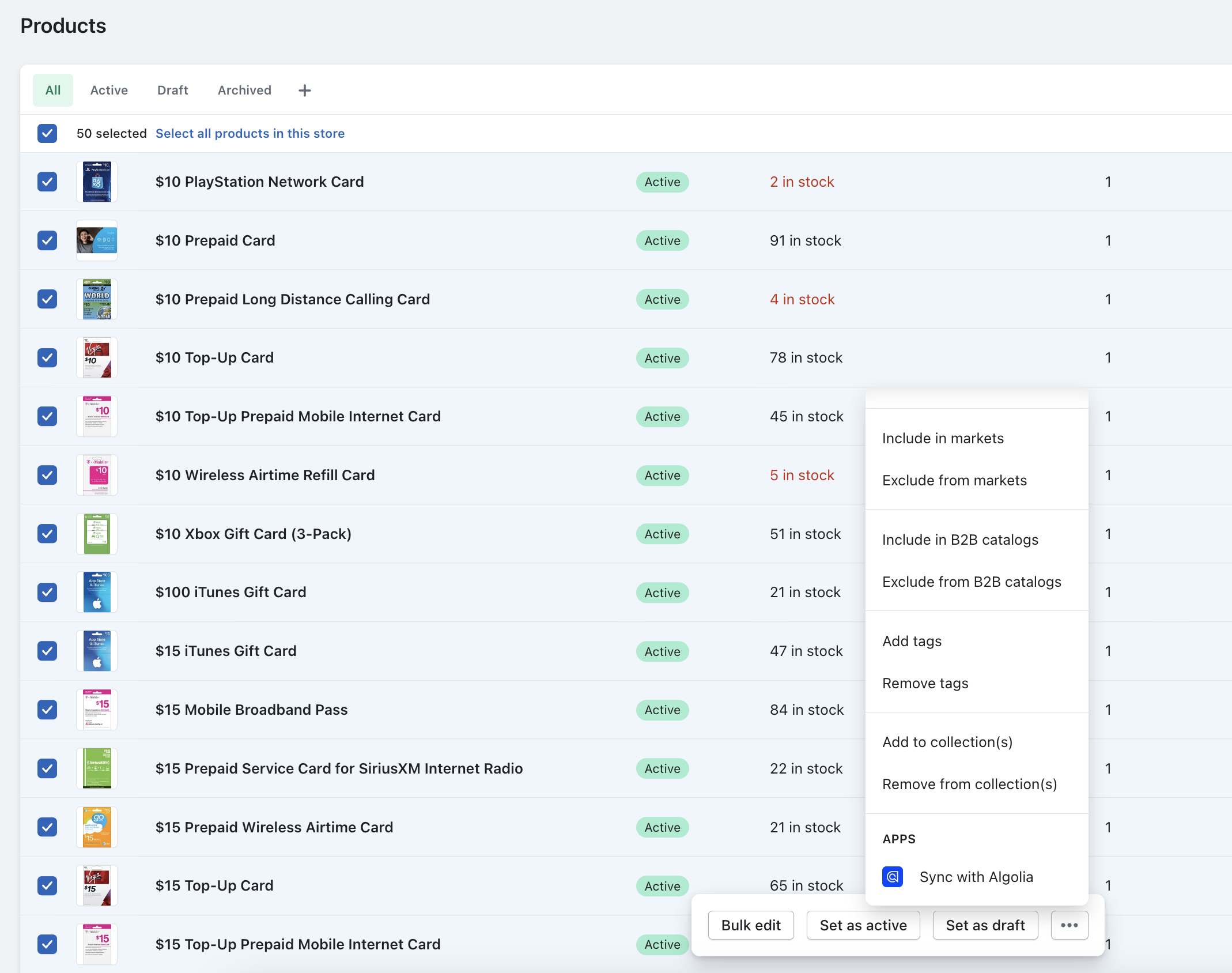Deselect the $15 Prepaid Wireless Airtime Card checkbox
1232x973 pixels.
pos(47,827)
